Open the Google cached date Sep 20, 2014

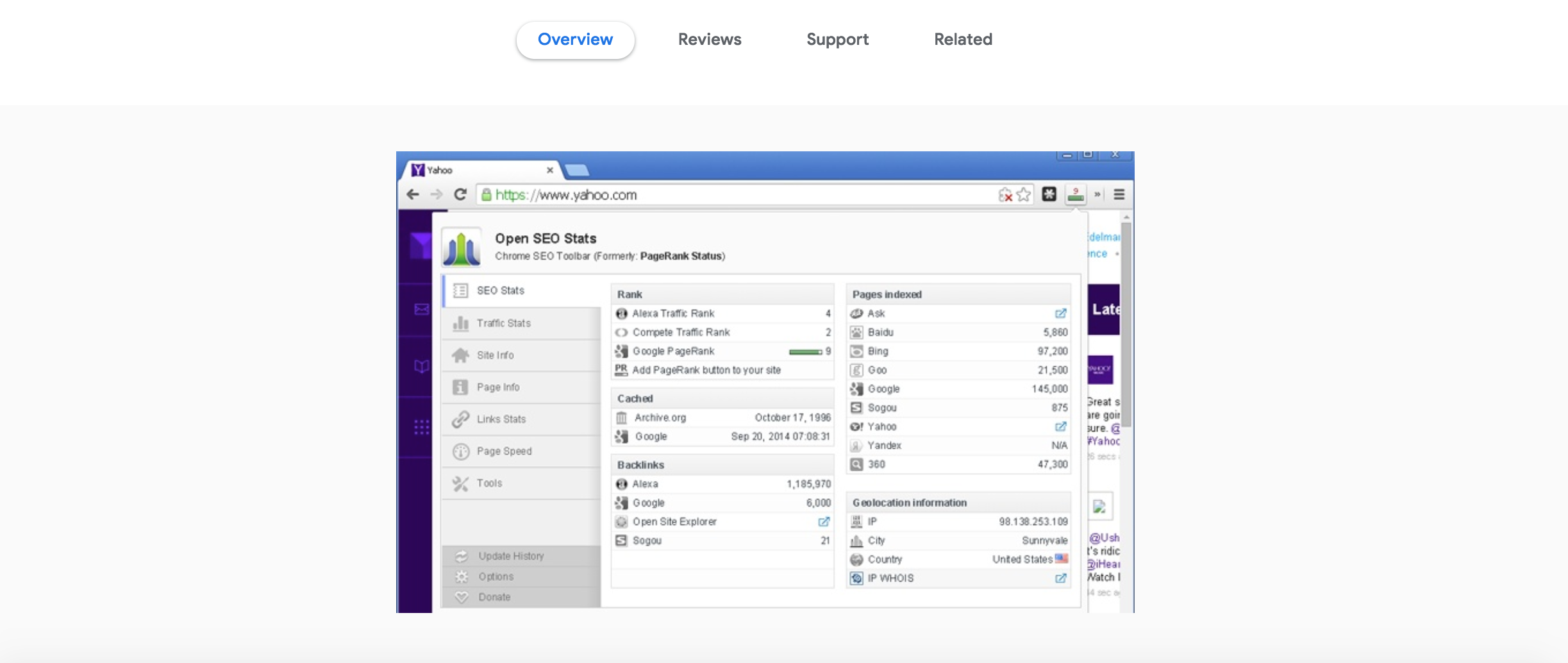(780, 437)
